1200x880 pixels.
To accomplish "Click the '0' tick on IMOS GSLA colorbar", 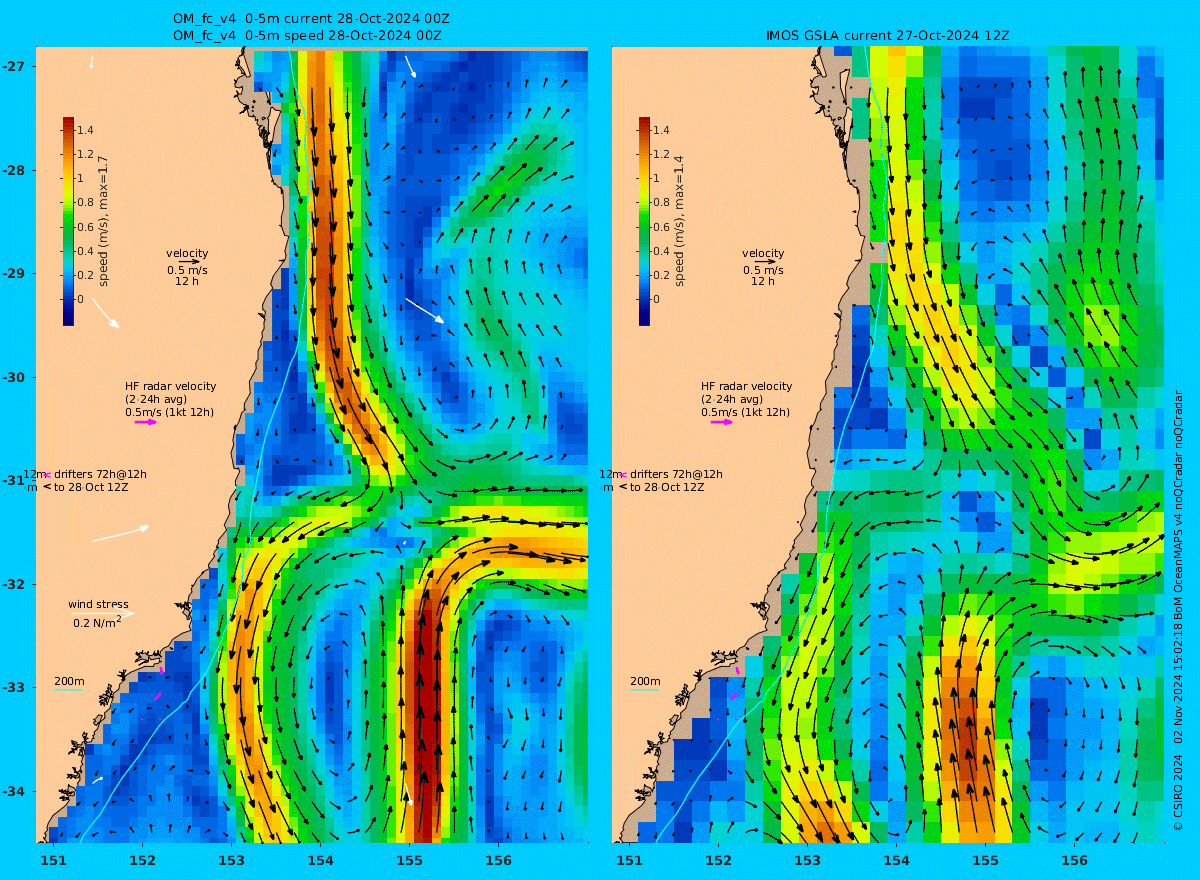I will pyautogui.click(x=656, y=299).
